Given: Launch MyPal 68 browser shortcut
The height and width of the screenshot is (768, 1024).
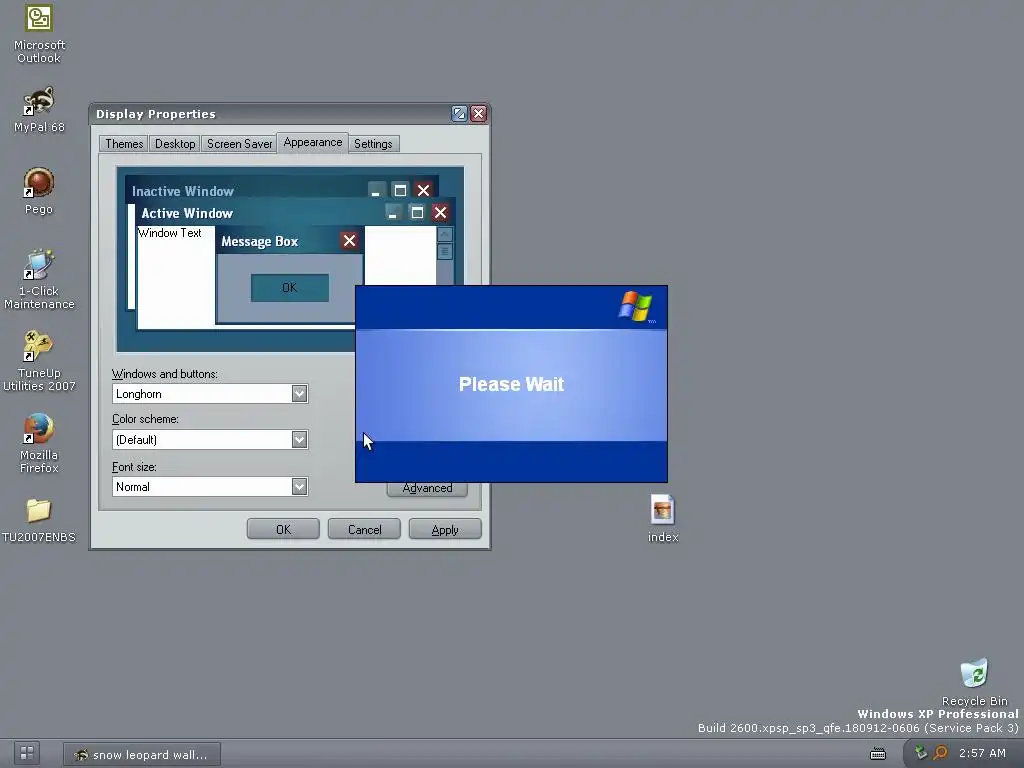Looking at the screenshot, I should coord(39,109).
